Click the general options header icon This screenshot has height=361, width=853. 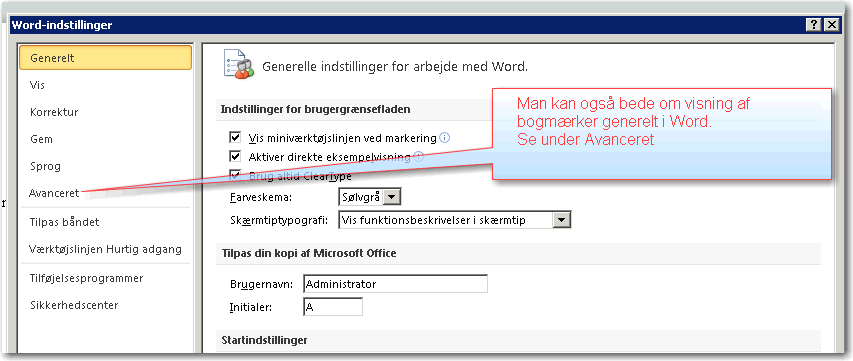click(x=239, y=65)
